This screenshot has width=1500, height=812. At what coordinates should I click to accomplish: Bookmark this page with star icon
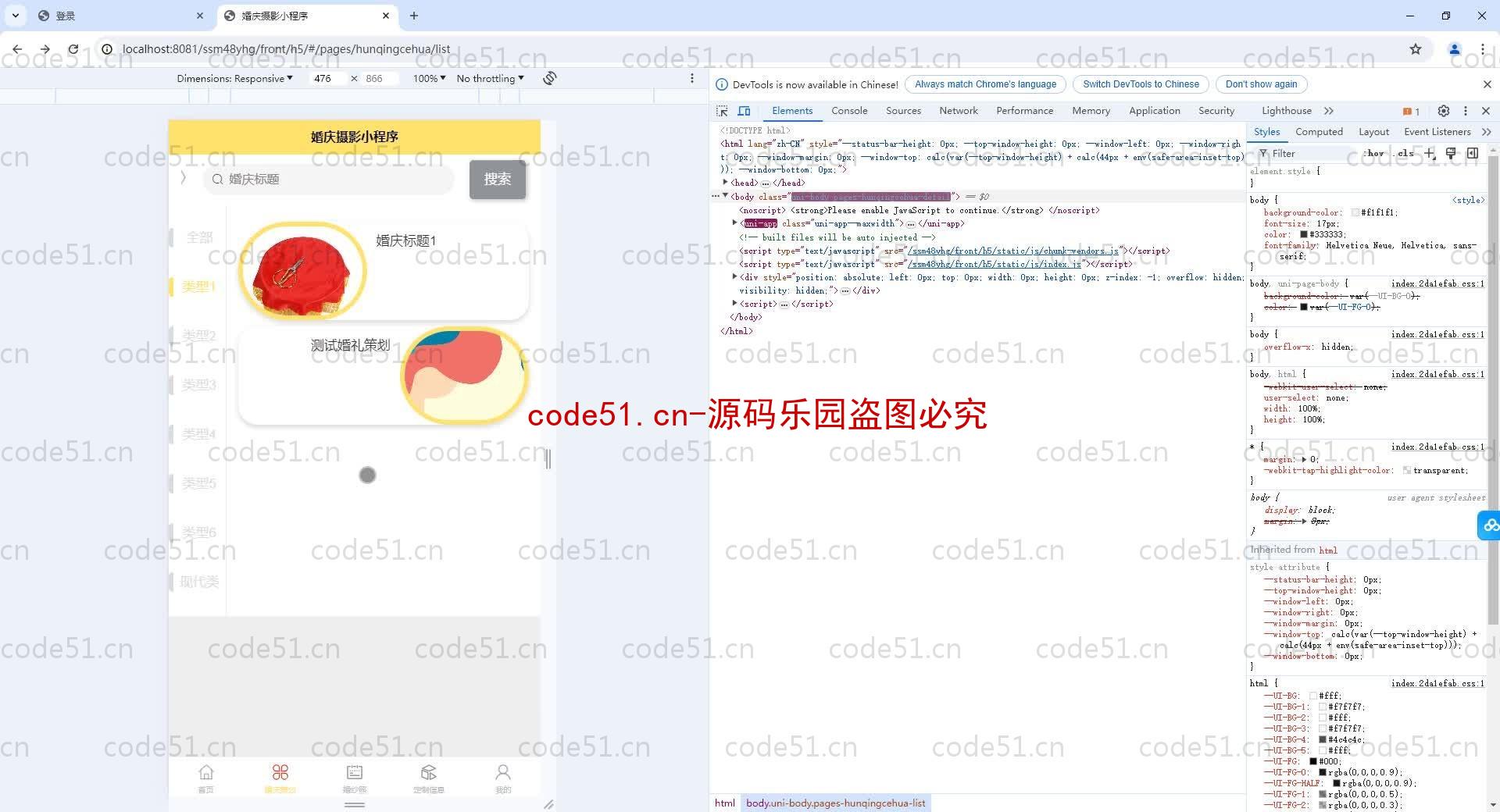coord(1416,48)
